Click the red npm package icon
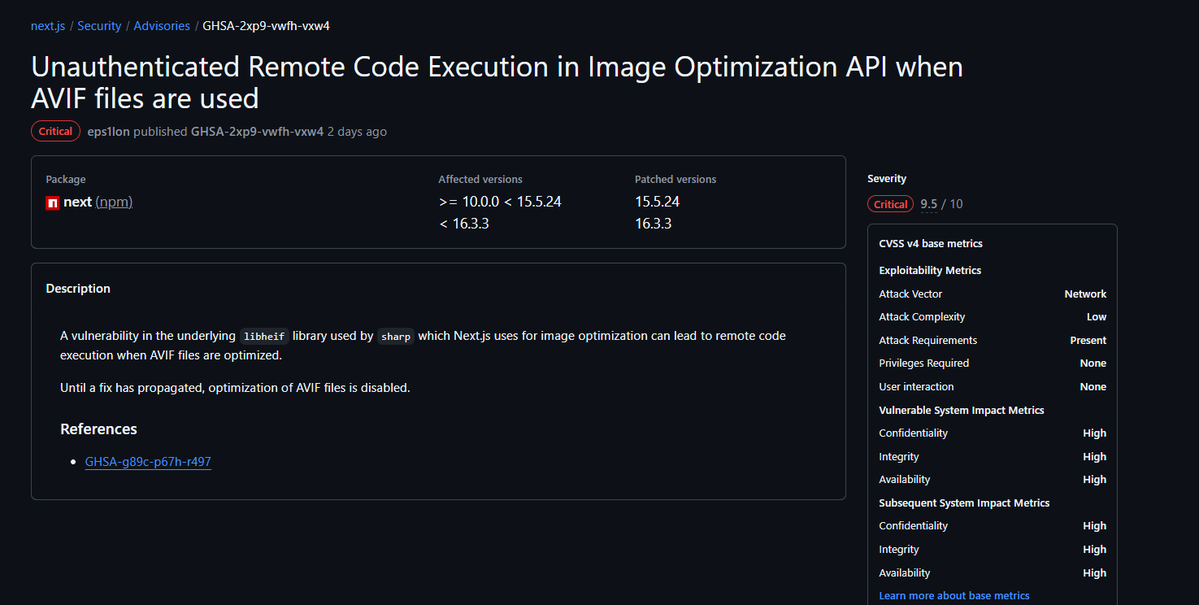This screenshot has width=1199, height=605. click(x=53, y=203)
